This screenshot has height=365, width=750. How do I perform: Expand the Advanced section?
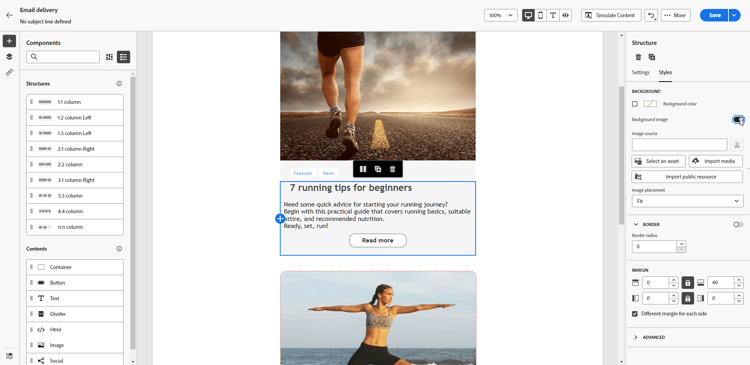(x=636, y=337)
